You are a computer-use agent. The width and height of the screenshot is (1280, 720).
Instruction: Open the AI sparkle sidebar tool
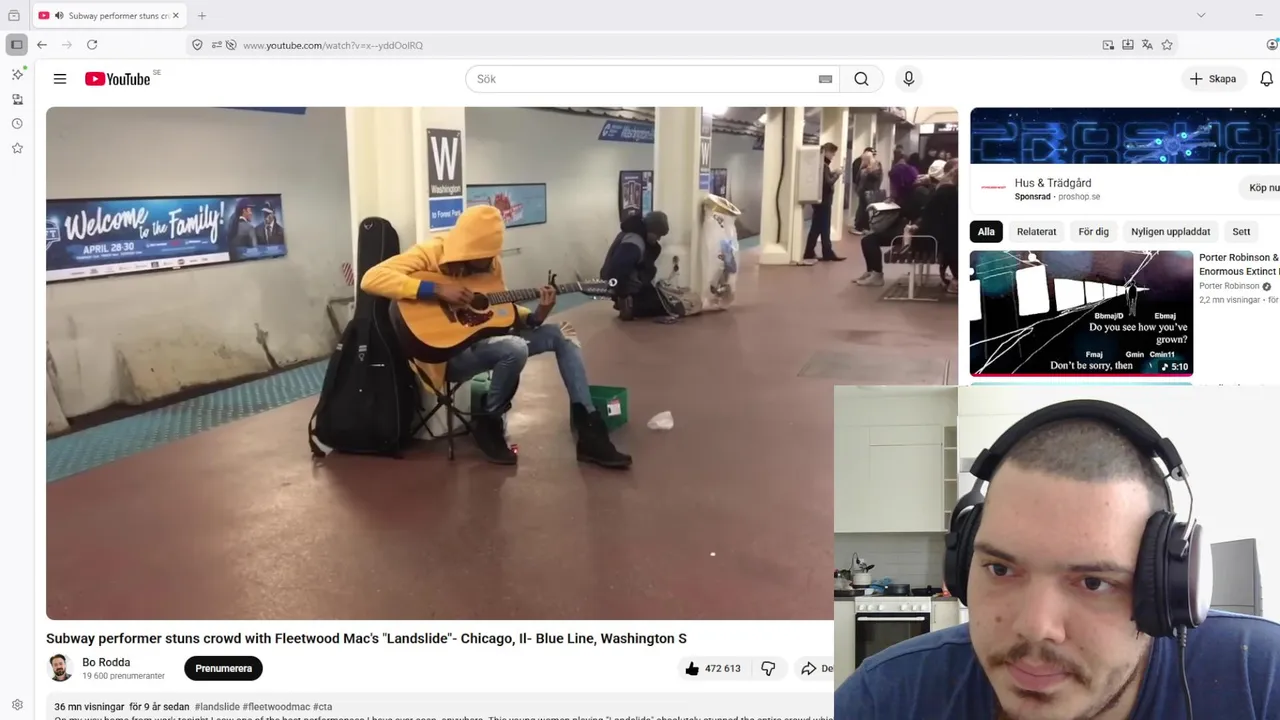pyautogui.click(x=17, y=75)
